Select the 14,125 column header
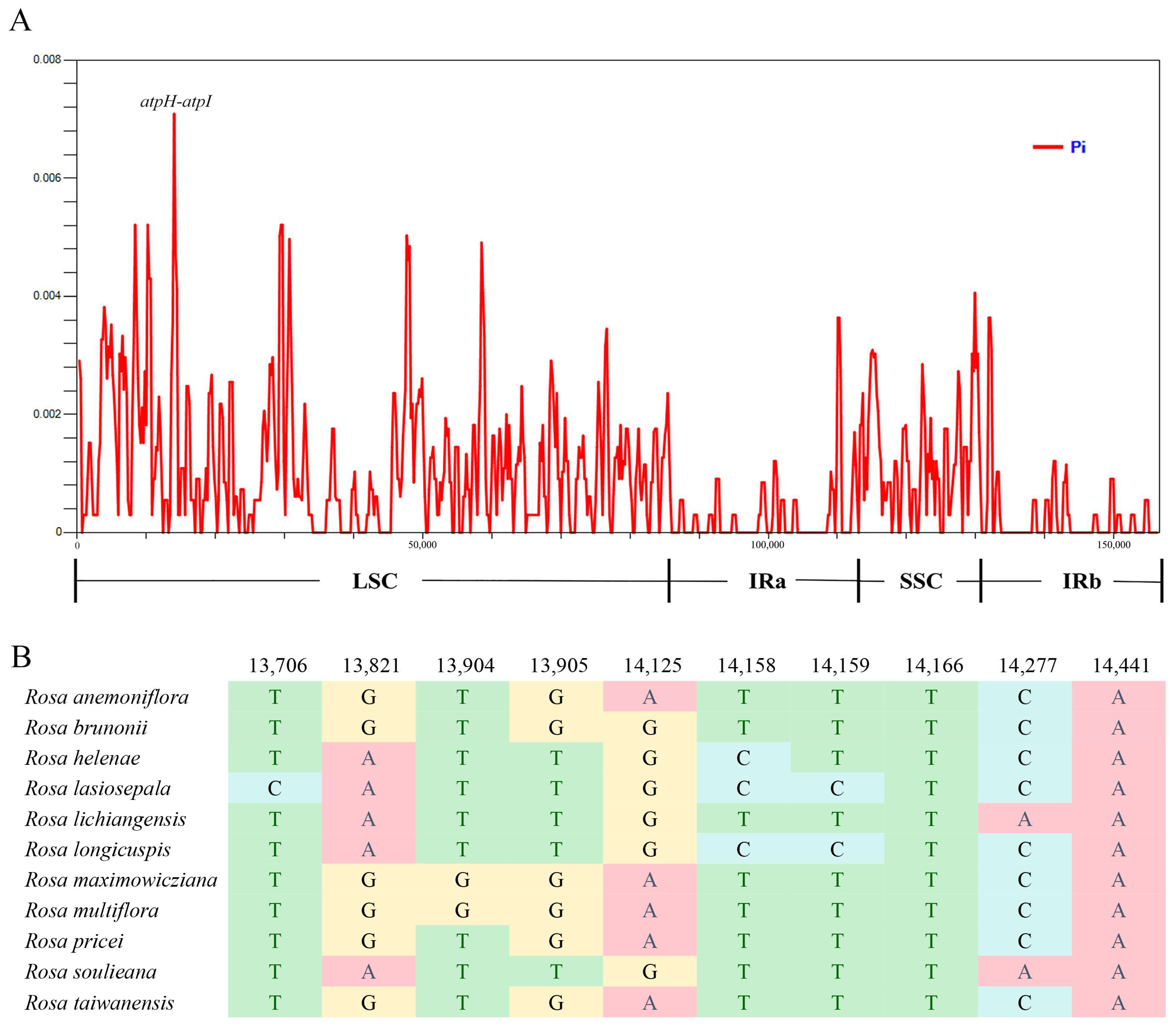The image size is (1176, 1030). [x=652, y=665]
